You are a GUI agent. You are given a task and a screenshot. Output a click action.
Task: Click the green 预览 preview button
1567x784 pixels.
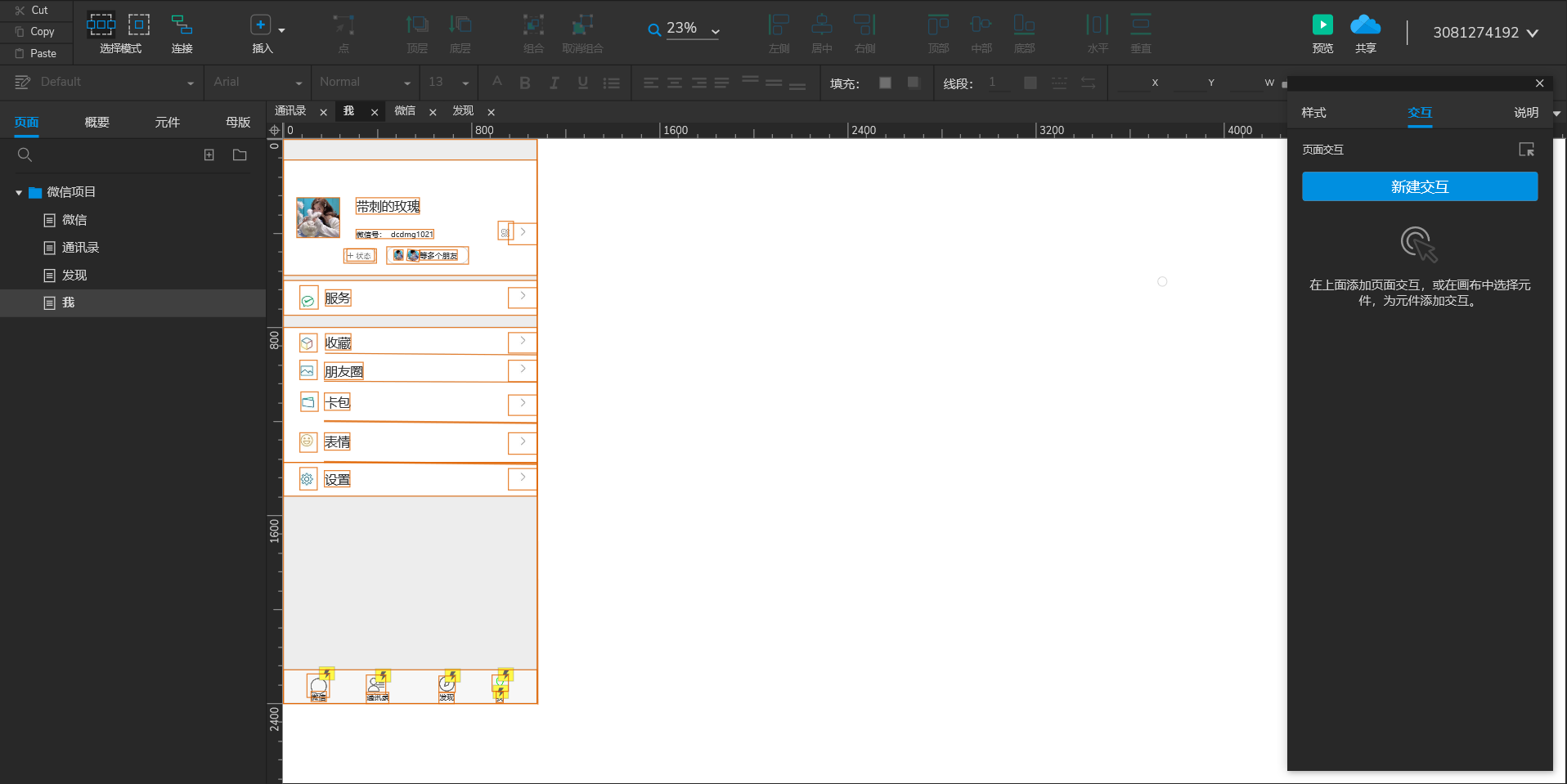click(x=1322, y=25)
